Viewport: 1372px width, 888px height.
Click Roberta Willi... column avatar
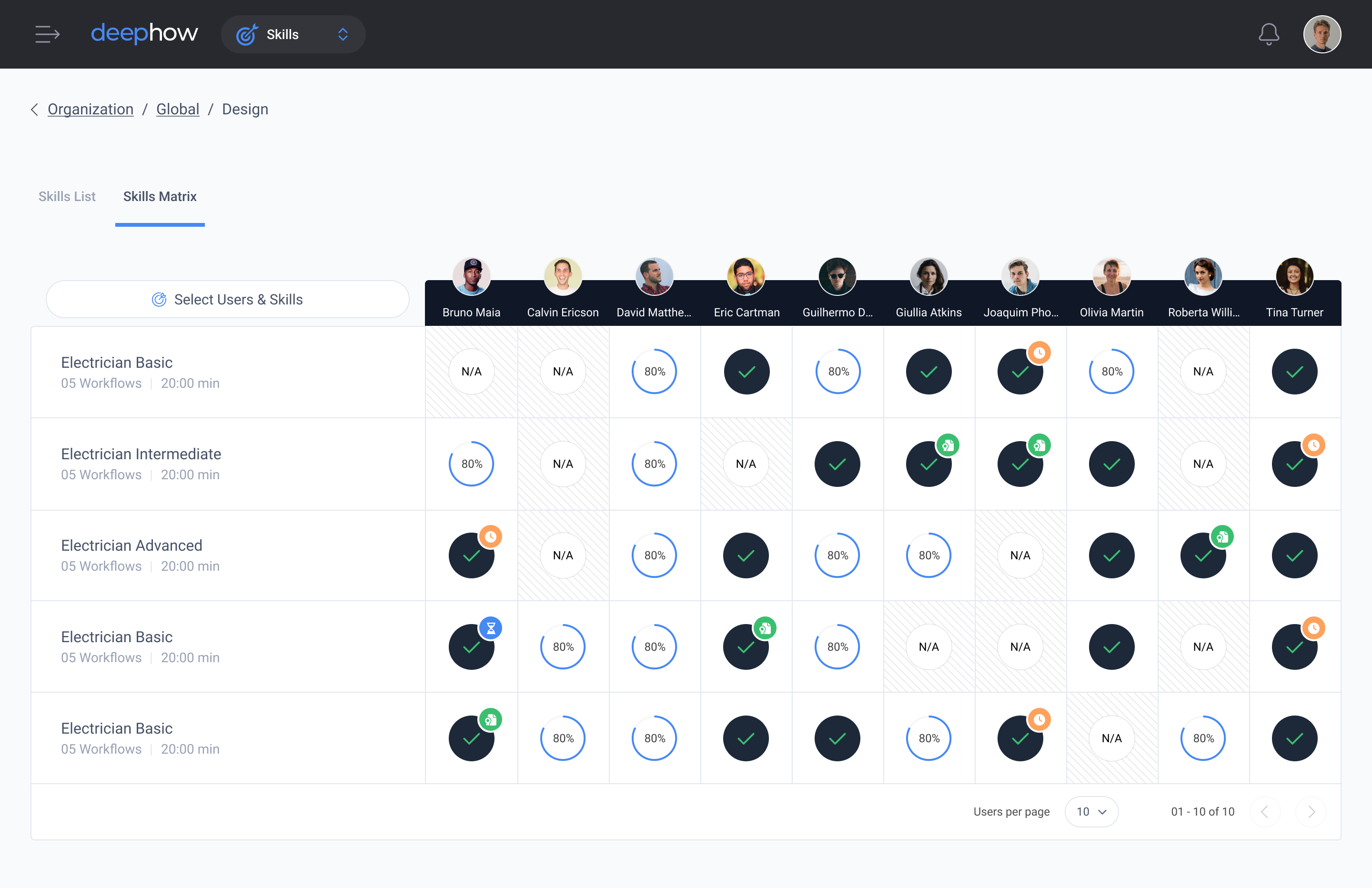point(1203,276)
